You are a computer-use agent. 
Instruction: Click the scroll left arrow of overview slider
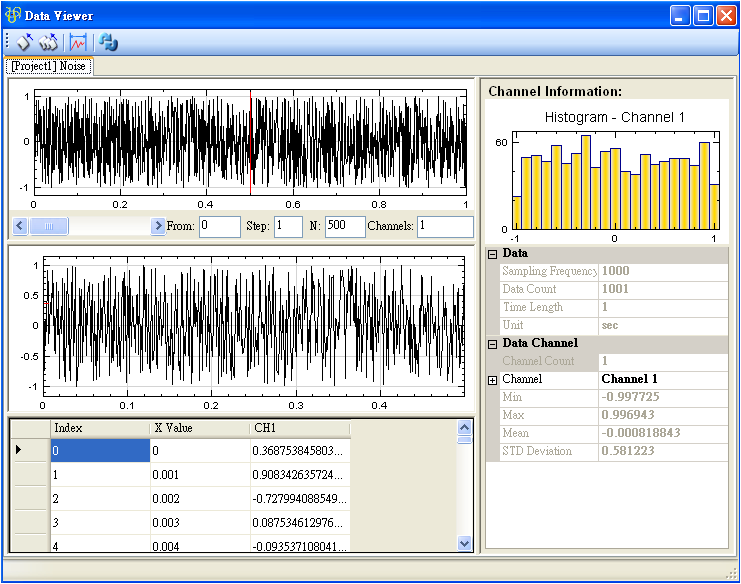pos(20,226)
